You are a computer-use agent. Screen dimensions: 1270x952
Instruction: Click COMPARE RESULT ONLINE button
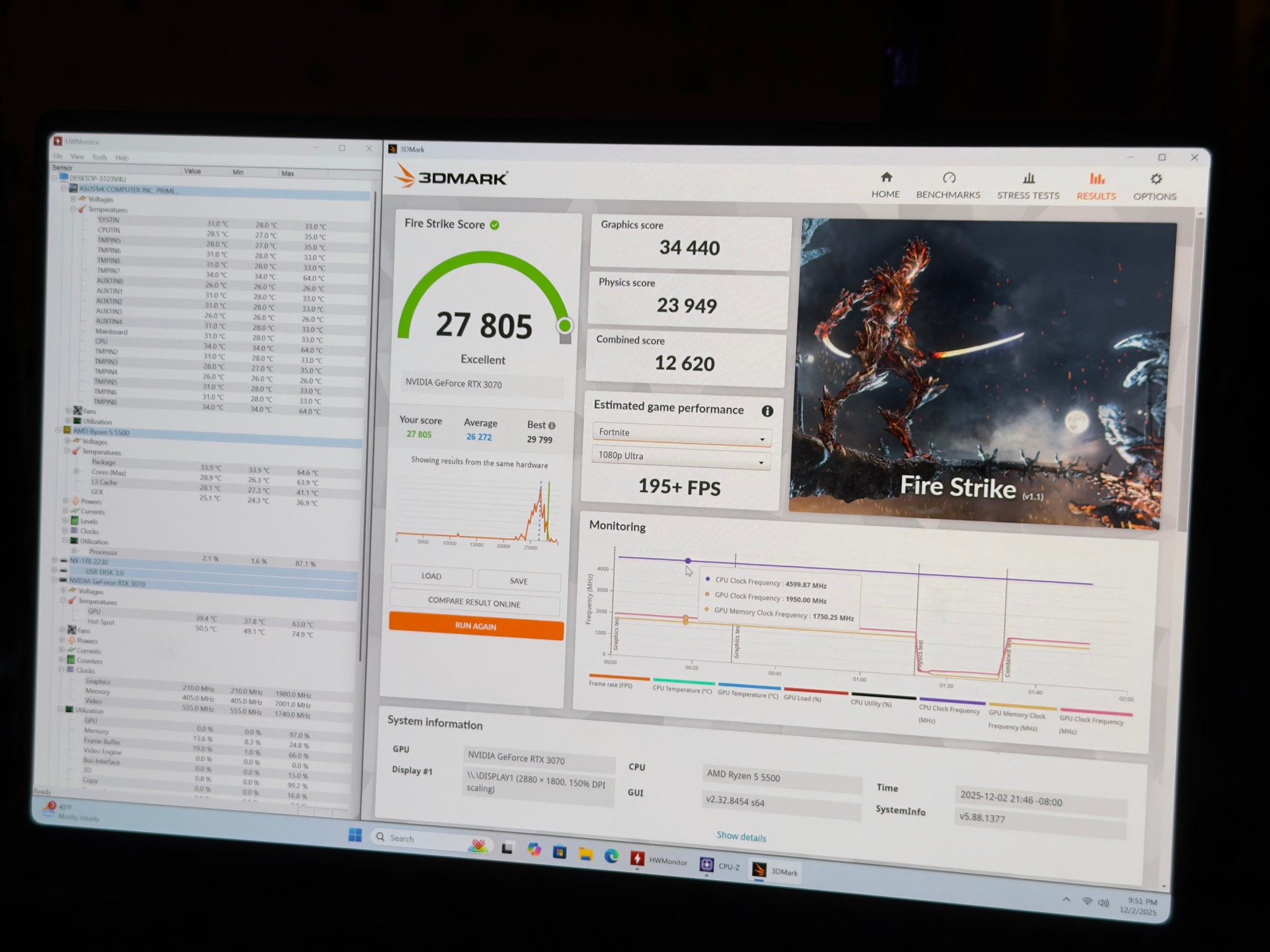click(474, 603)
